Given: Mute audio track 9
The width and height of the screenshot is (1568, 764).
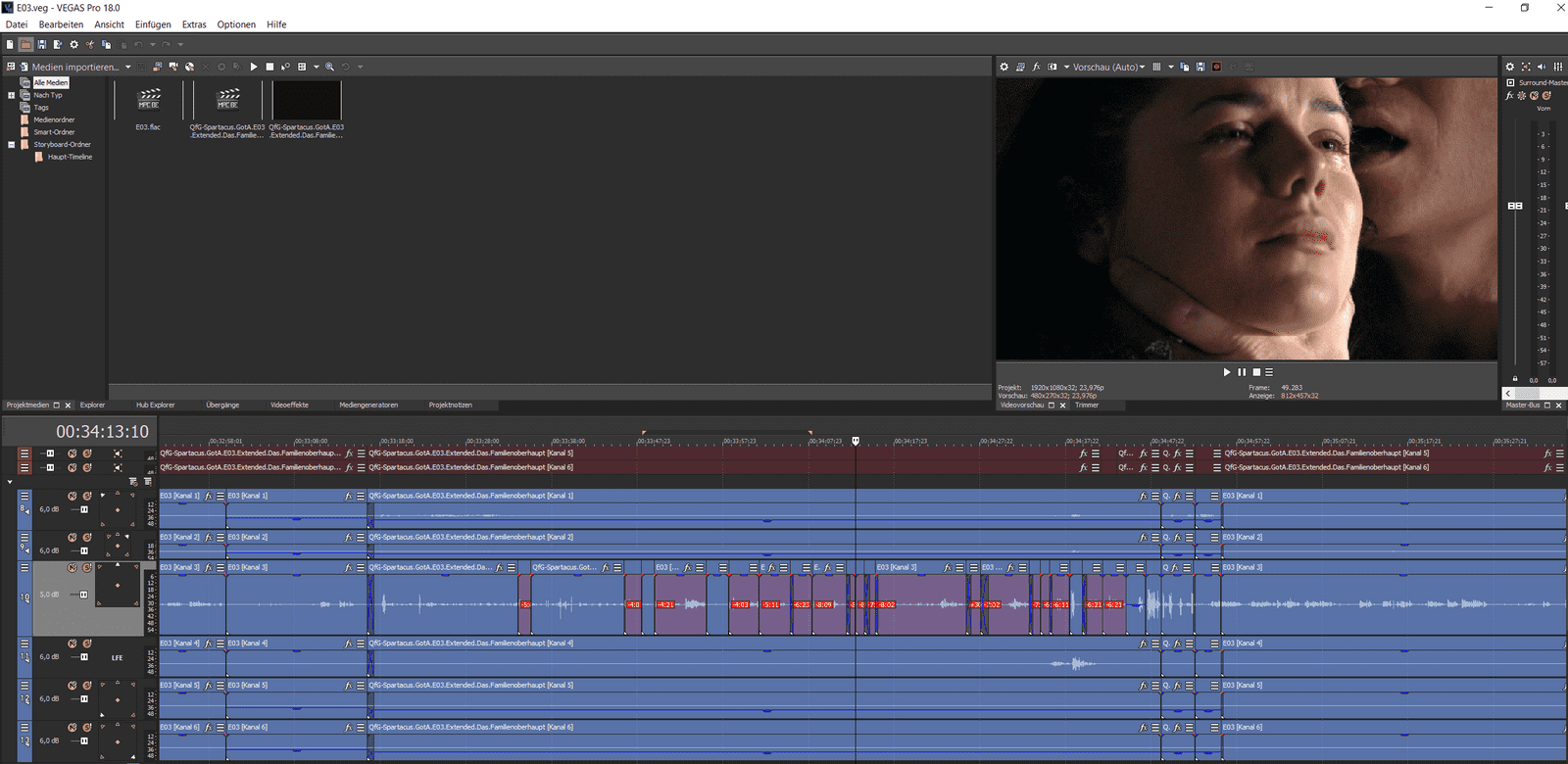Looking at the screenshot, I should point(73,537).
